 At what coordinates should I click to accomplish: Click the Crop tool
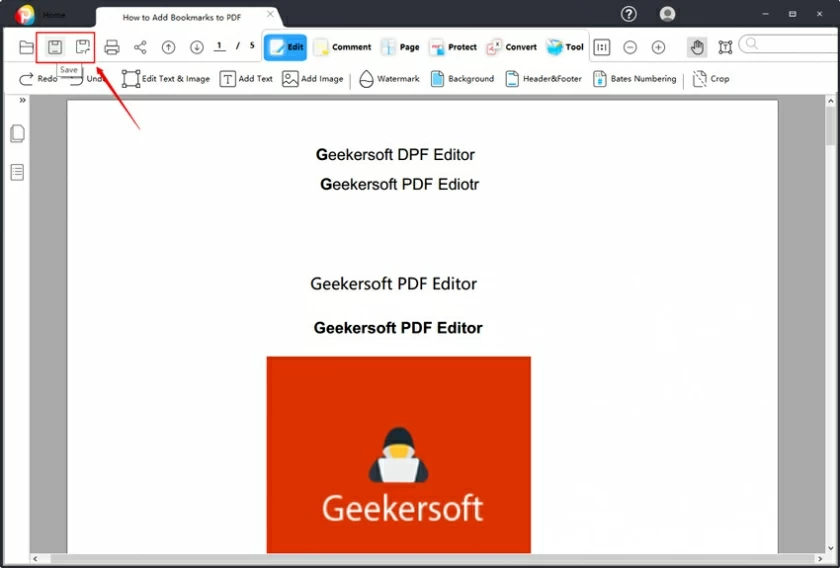coord(711,79)
